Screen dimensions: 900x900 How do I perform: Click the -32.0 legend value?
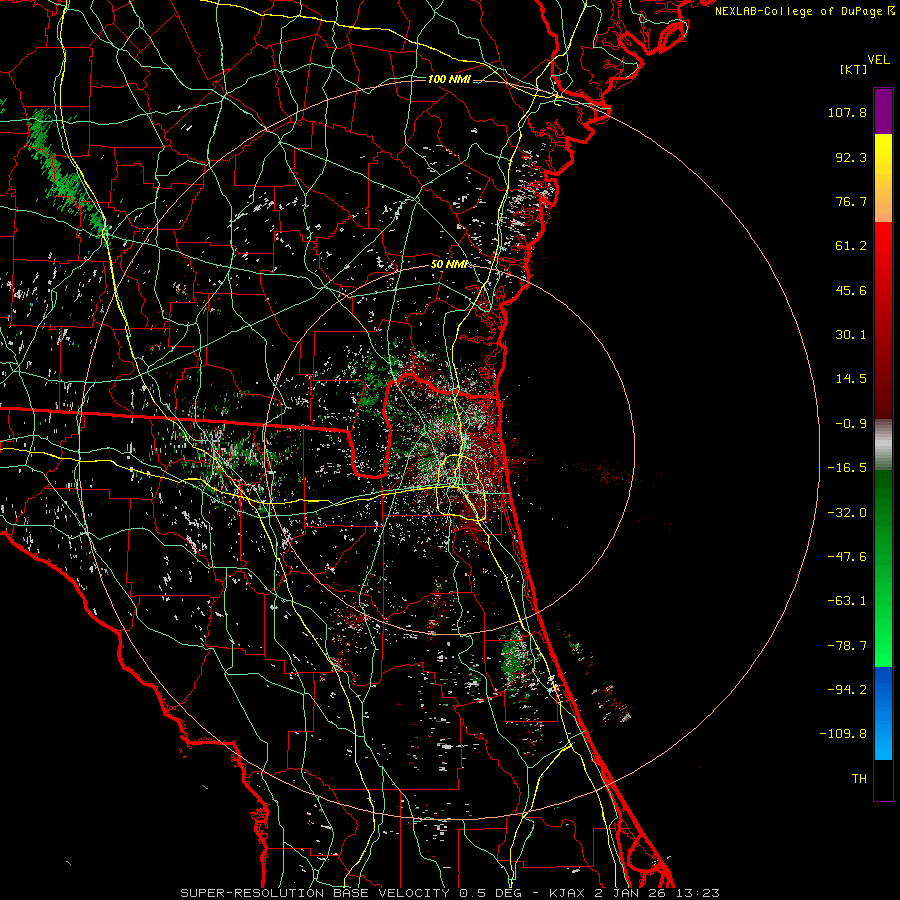coord(847,513)
